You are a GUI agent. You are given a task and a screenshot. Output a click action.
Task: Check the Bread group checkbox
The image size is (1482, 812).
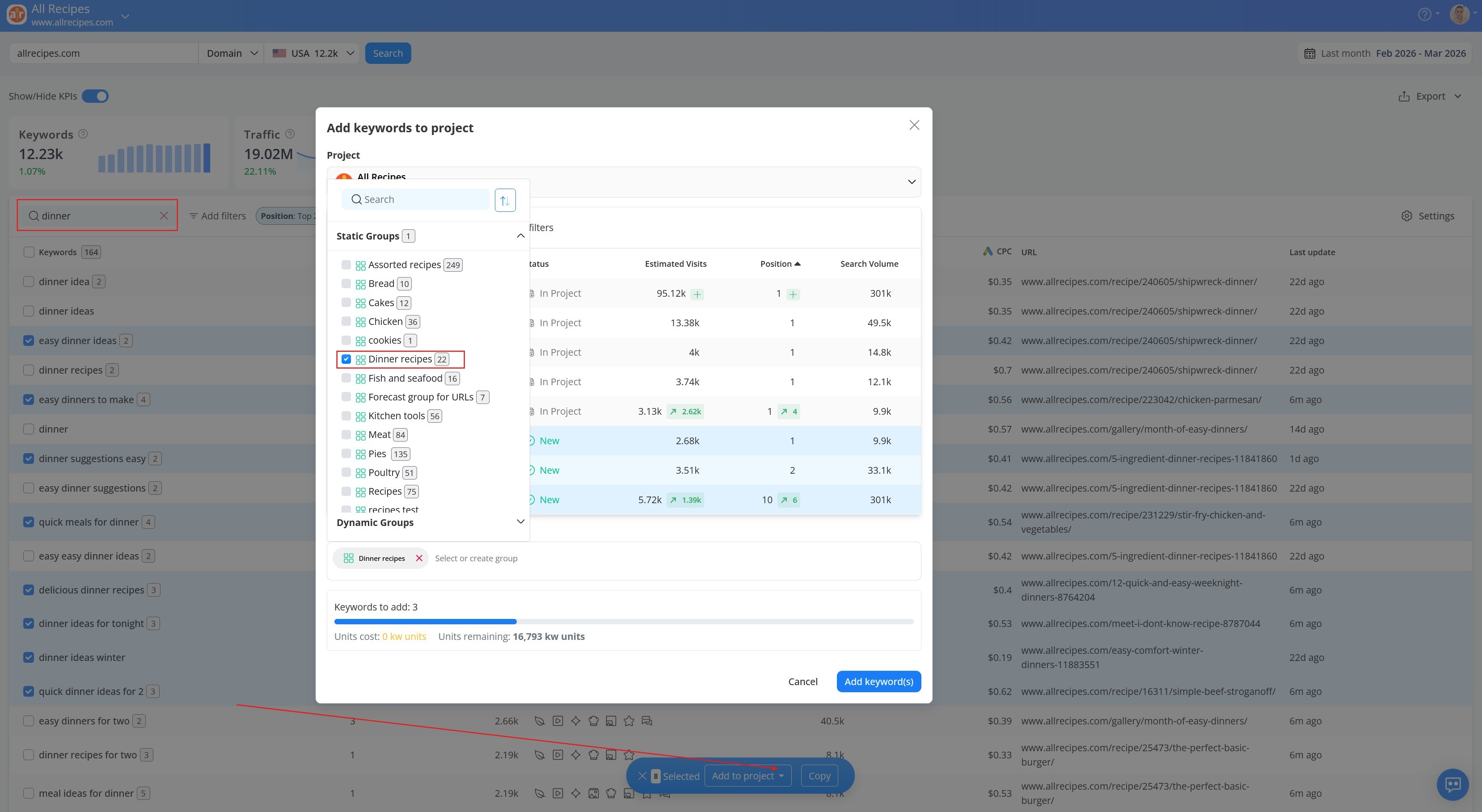(x=346, y=283)
